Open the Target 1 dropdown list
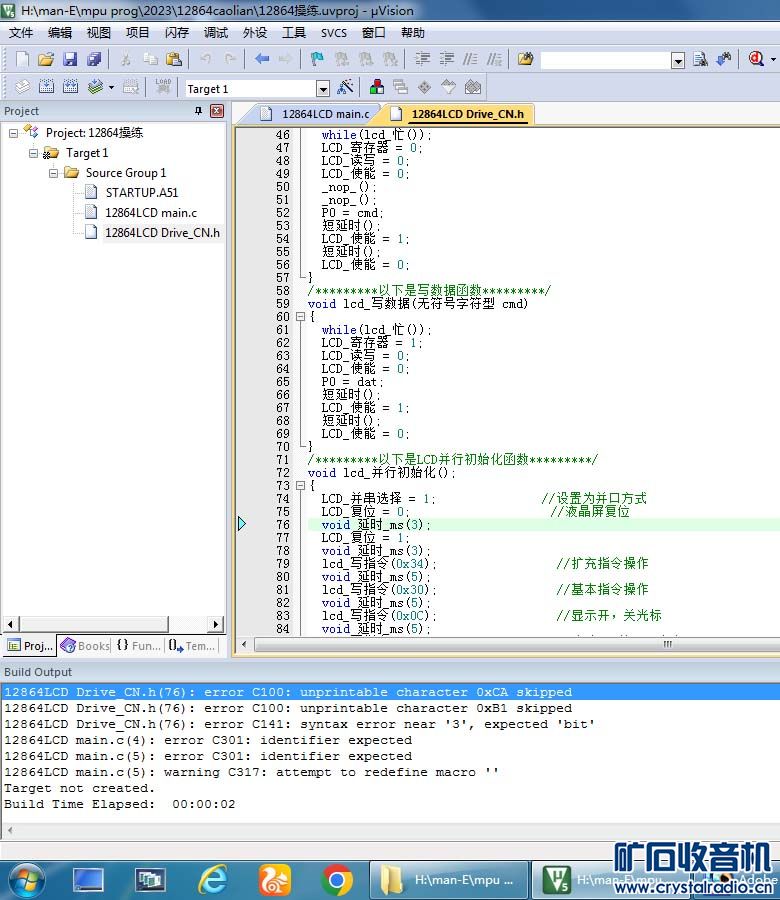Image resolution: width=780 pixels, height=900 pixels. [322, 89]
